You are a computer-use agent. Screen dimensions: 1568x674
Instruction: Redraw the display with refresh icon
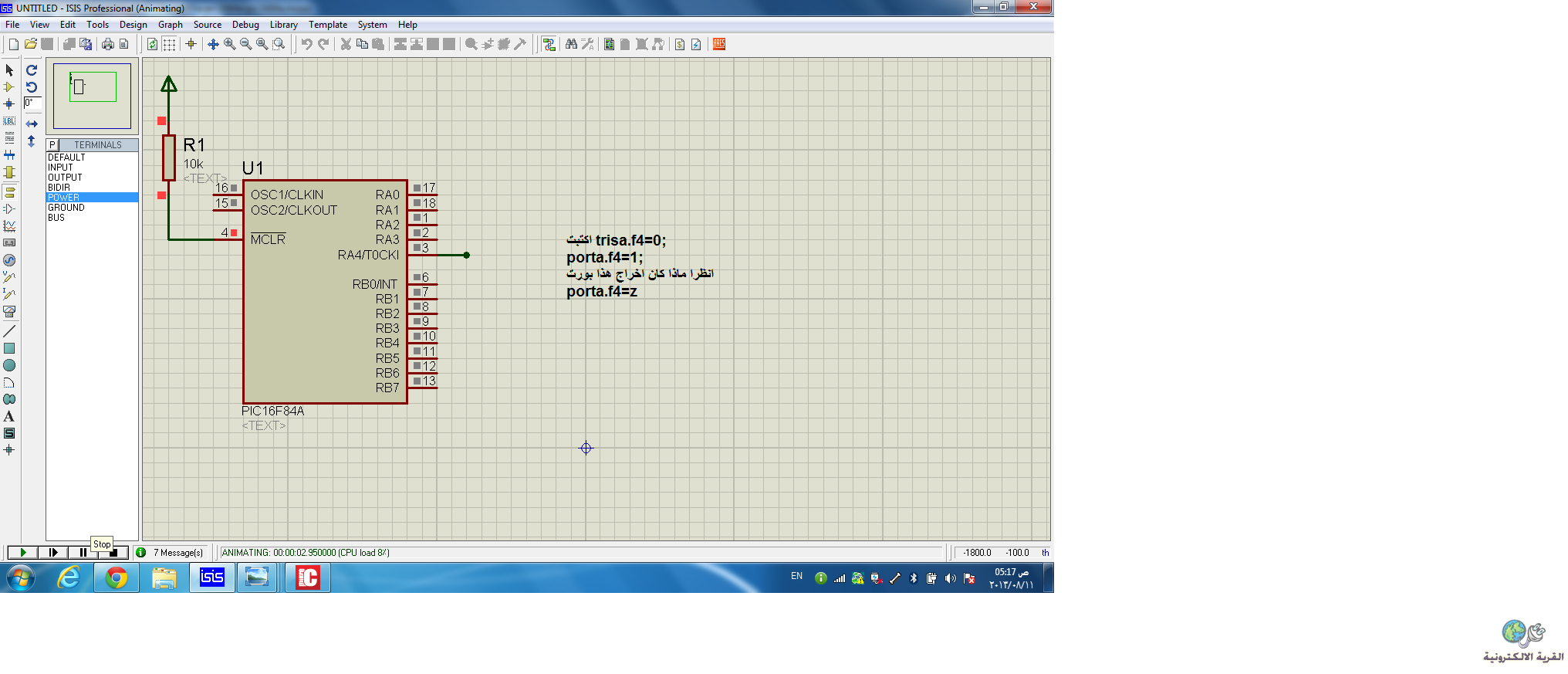tap(153, 44)
